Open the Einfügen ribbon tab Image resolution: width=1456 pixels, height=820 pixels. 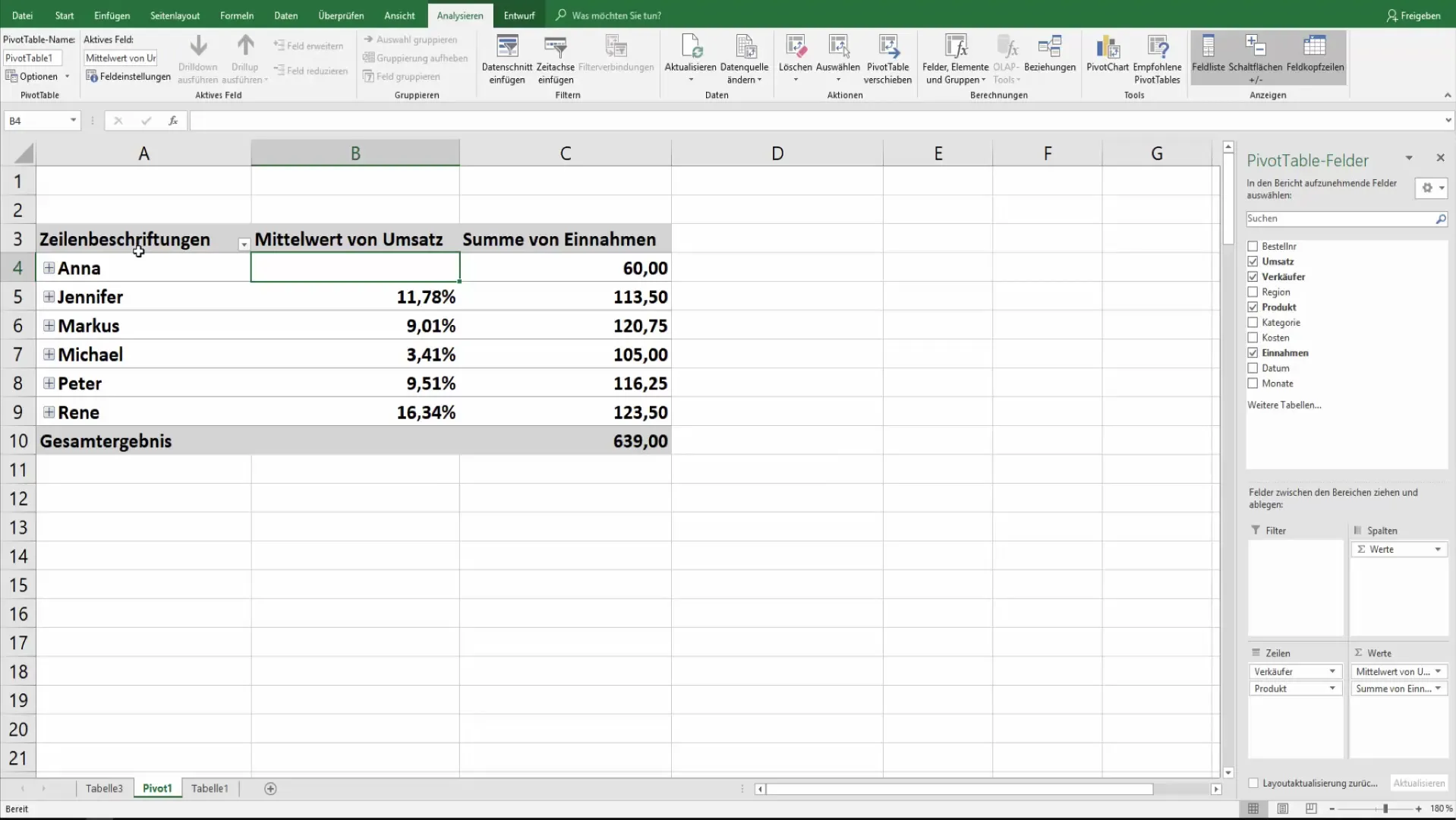pyautogui.click(x=112, y=15)
